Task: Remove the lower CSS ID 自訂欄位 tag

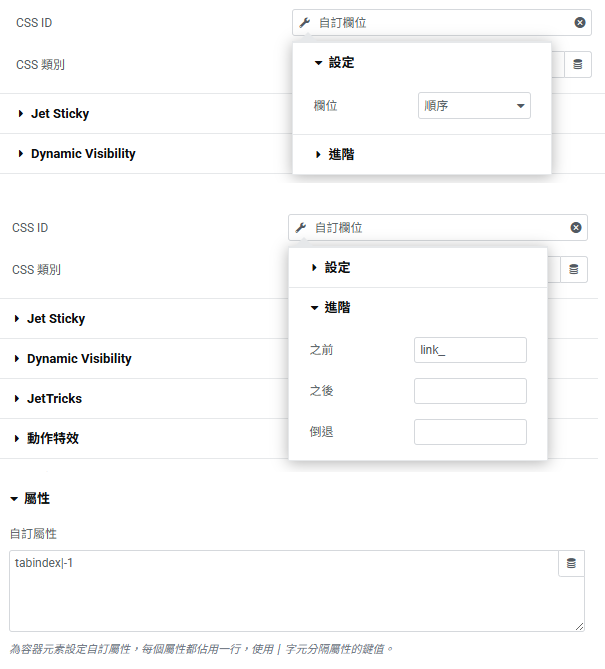Action: tap(576, 228)
